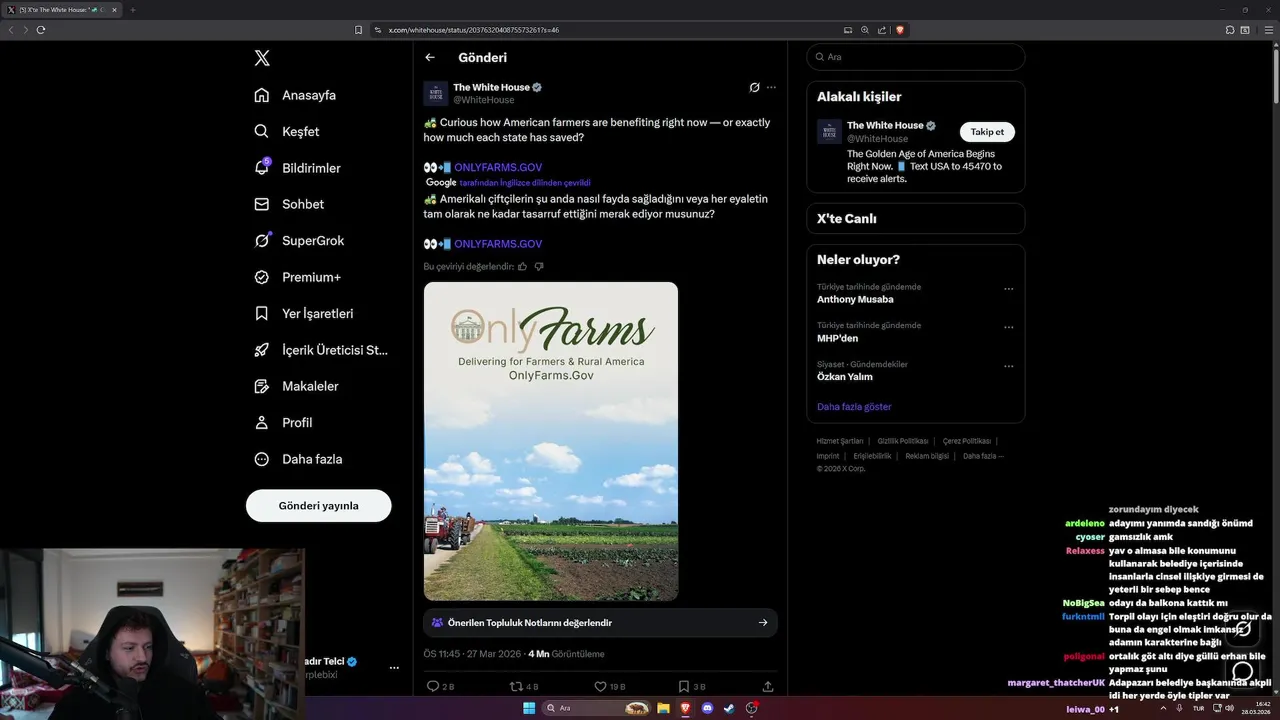Open options for Anthony Musaba trend
The height and width of the screenshot is (720, 1280).
click(x=1008, y=289)
